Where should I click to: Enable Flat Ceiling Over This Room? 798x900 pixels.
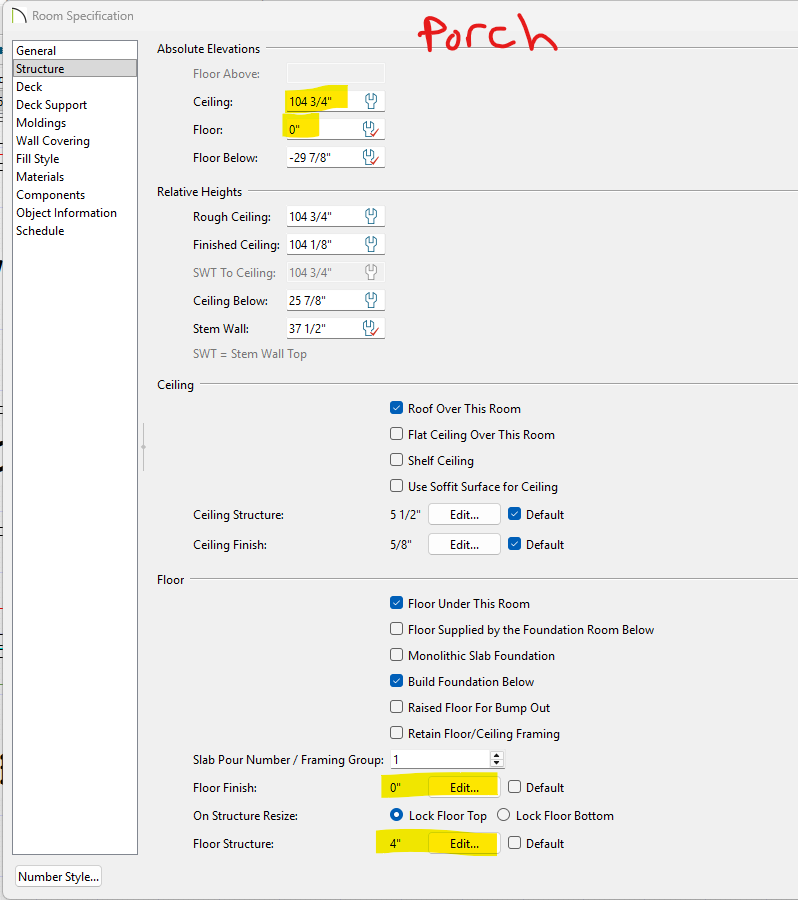click(397, 435)
